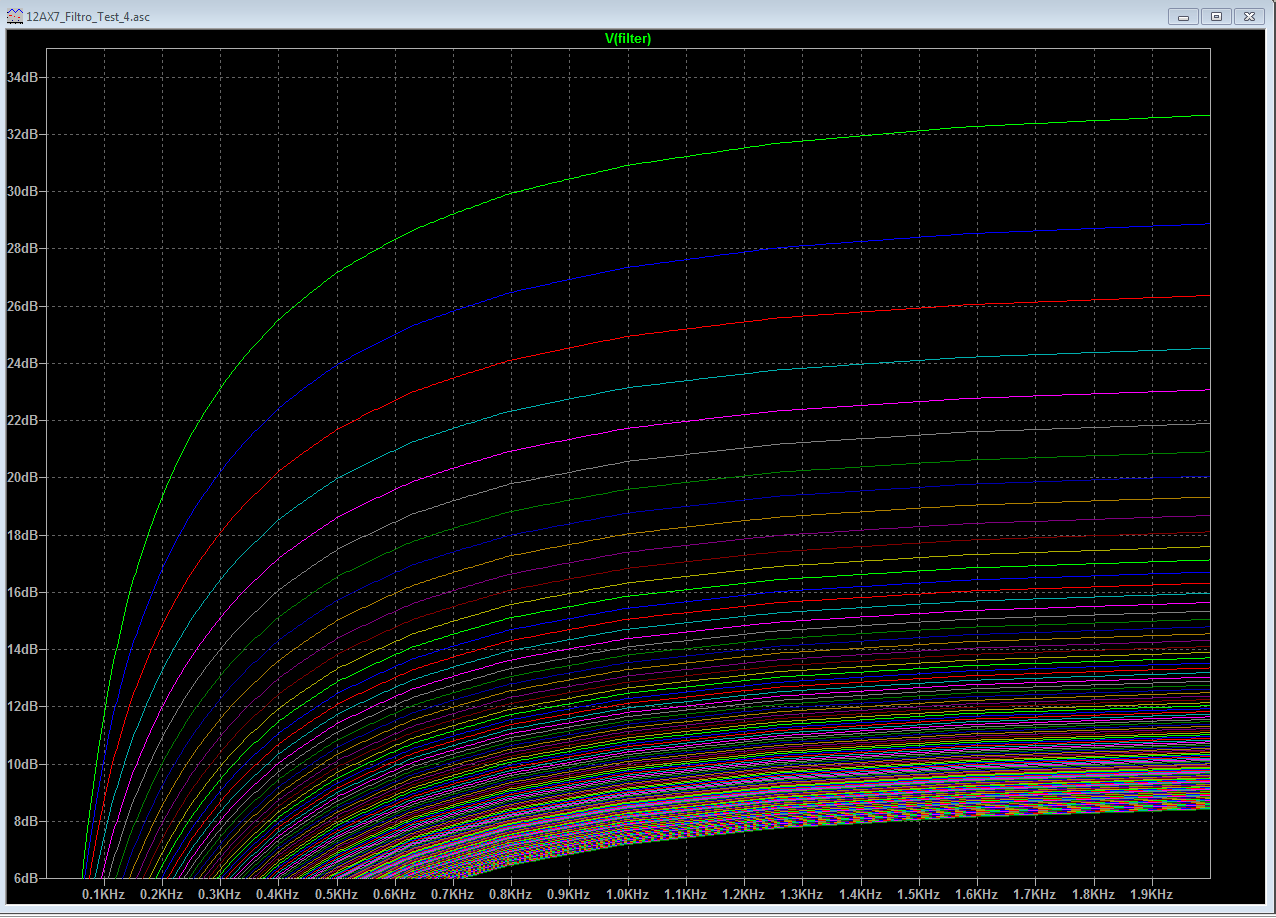This screenshot has height=918, width=1276.
Task: Click the 0.8KHz axis label
Action: 511,894
